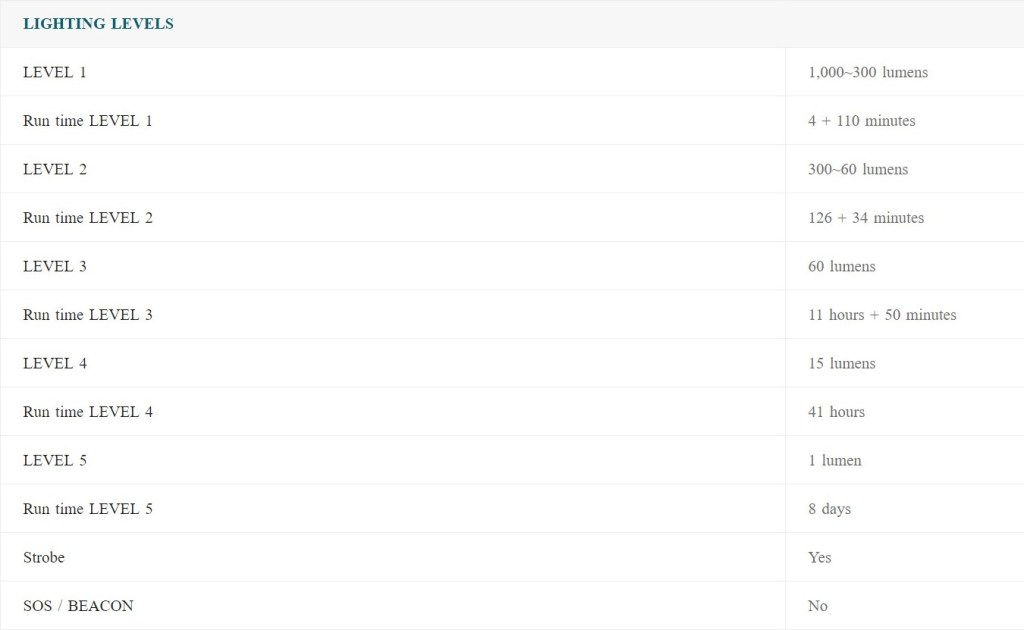Click the LIGHTING LEVELS section header

98,24
